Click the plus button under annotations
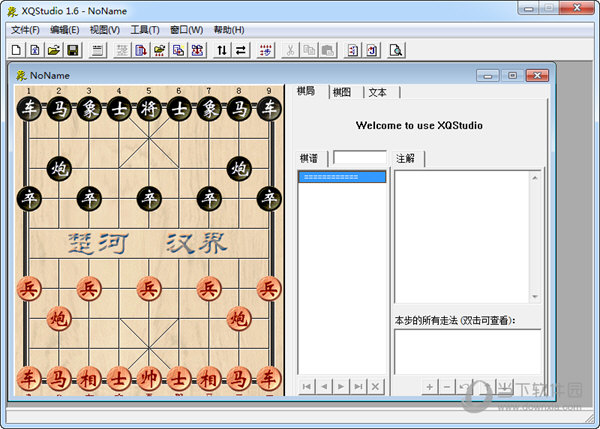The image size is (600, 429). coord(429,386)
